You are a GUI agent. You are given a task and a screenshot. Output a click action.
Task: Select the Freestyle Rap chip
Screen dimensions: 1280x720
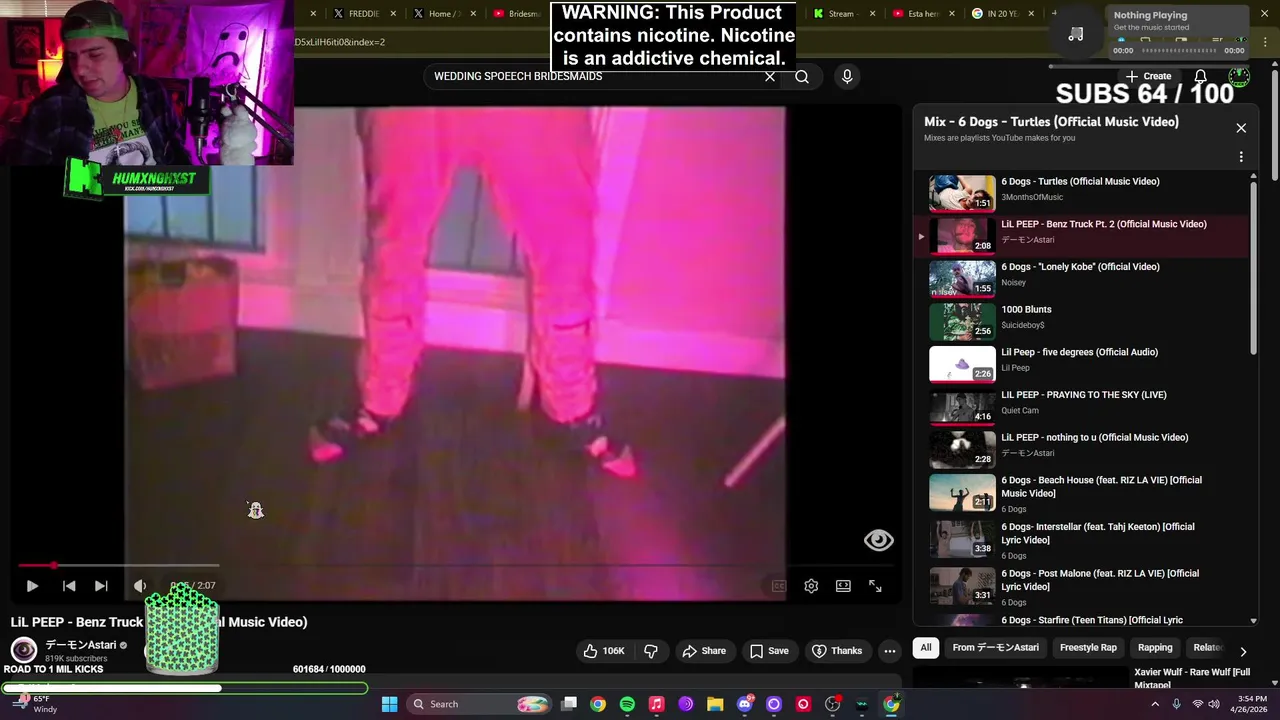click(x=1088, y=648)
